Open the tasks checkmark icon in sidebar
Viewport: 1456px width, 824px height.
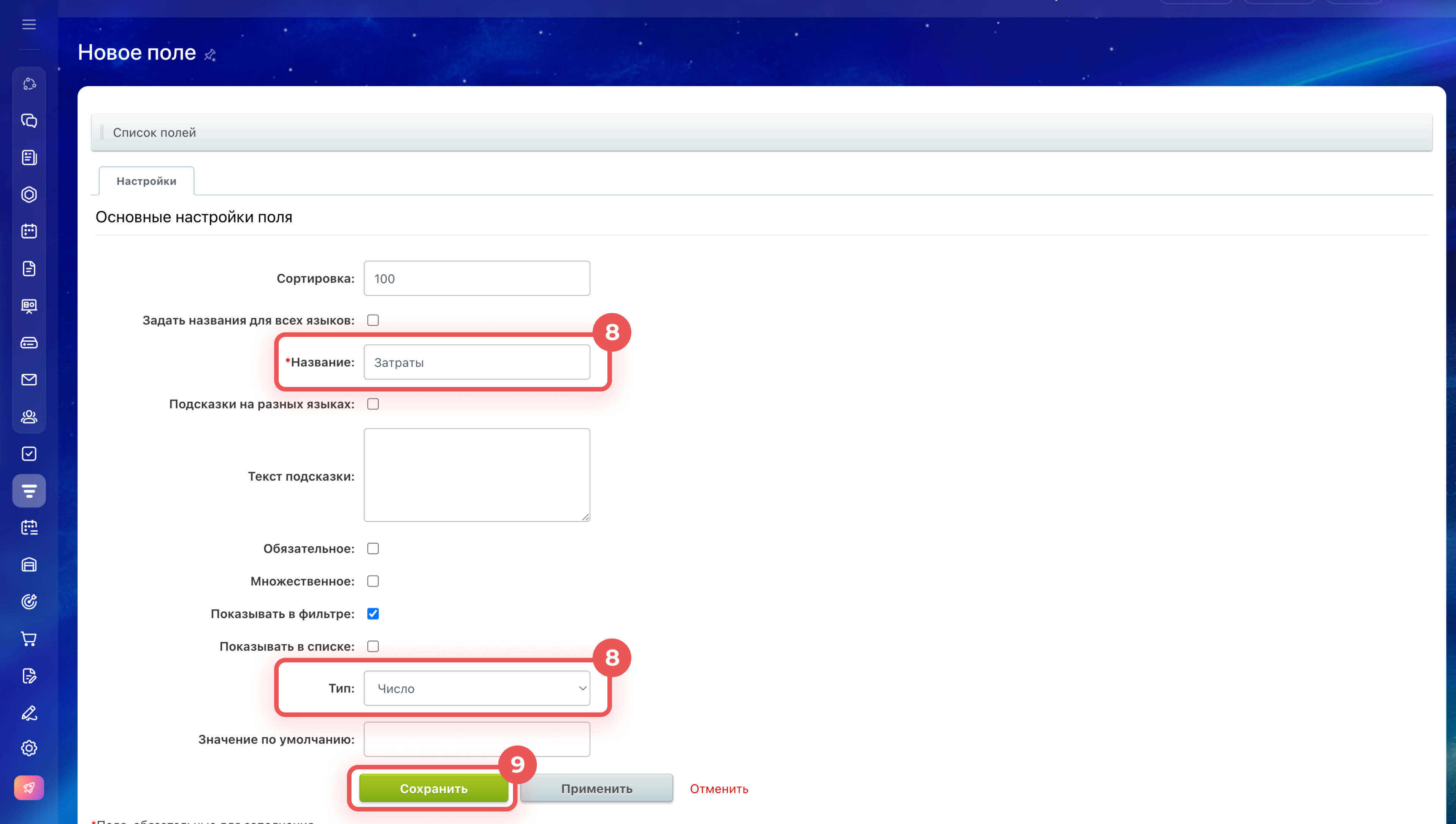point(29,454)
